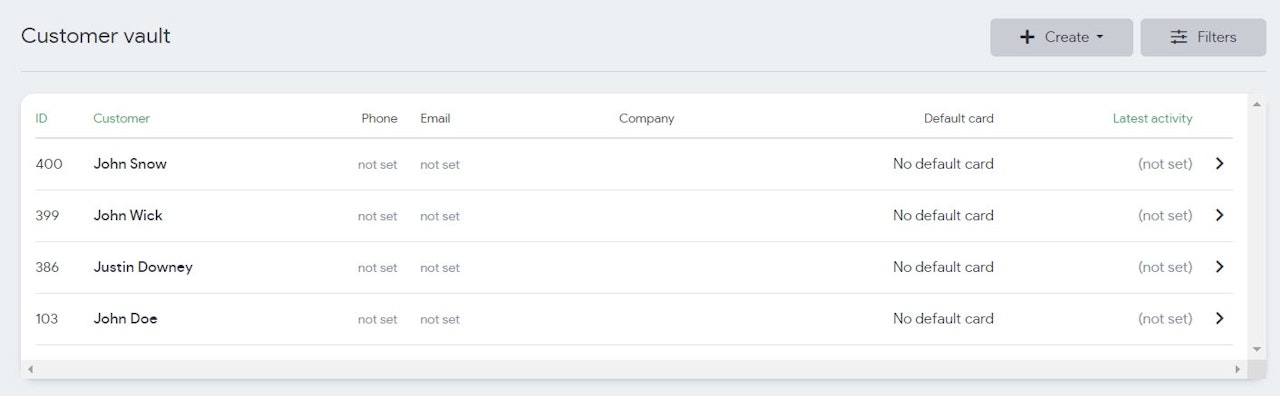Viewport: 1280px width, 396px height.
Task: Click the sliders icon on Filters
Action: tap(1179, 37)
